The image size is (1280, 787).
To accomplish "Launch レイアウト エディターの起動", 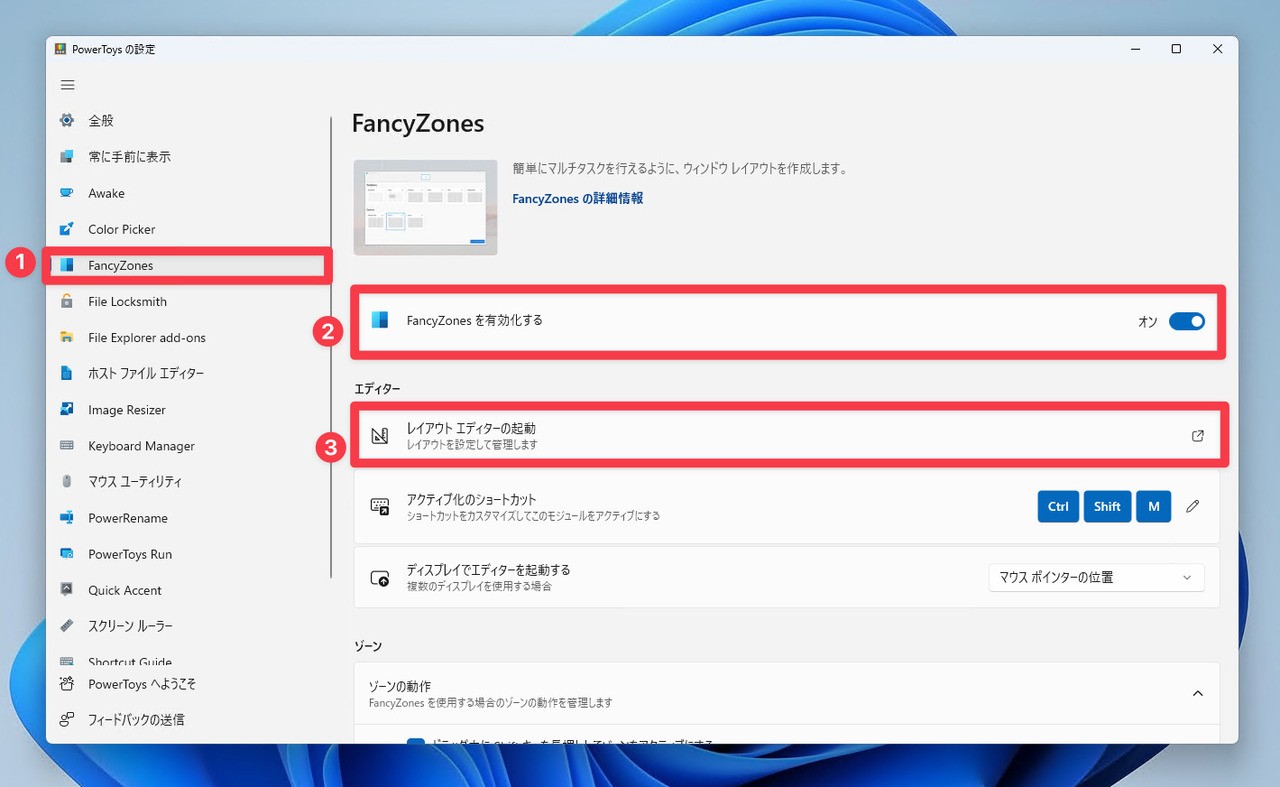I will tap(787, 436).
